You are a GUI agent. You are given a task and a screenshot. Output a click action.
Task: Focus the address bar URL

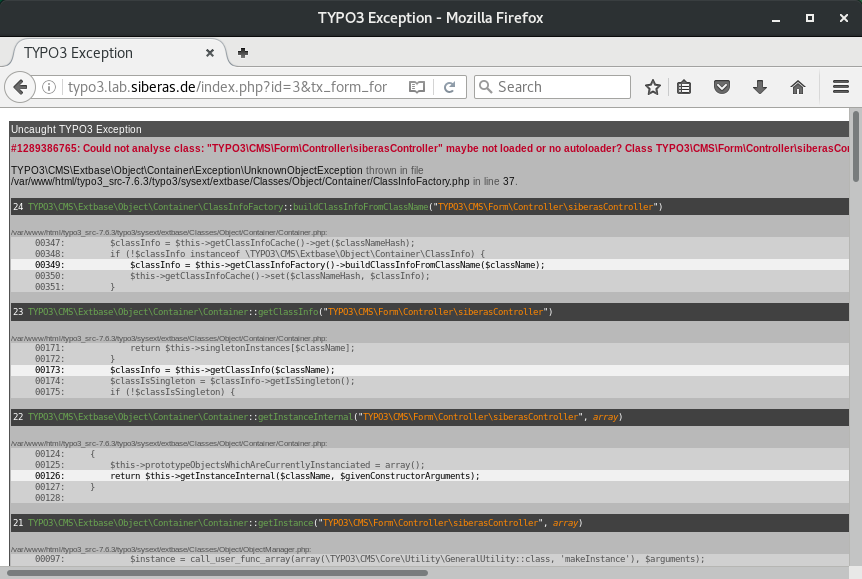[x=230, y=87]
